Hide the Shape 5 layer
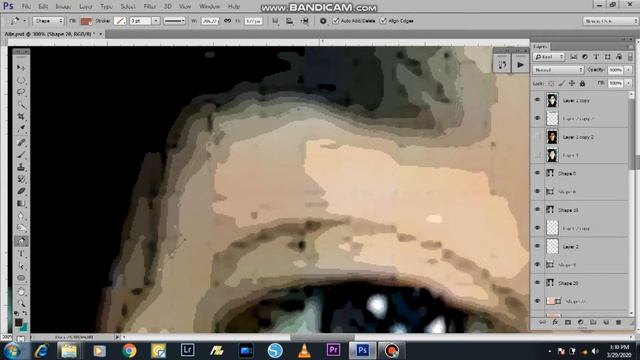 pyautogui.click(x=537, y=173)
